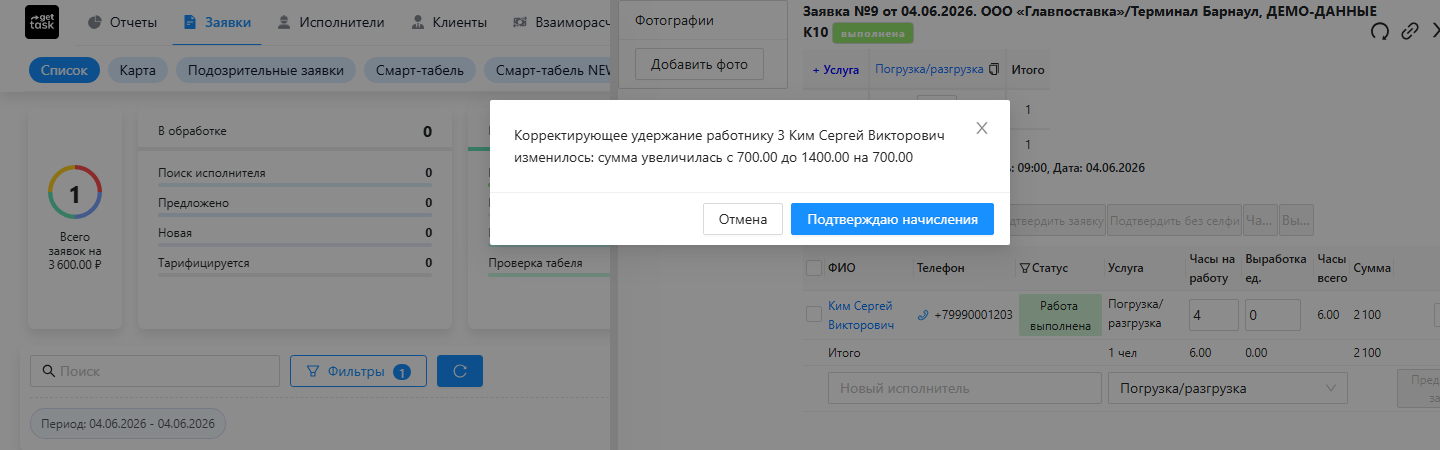Open the Заявки tab
1440x450 pixels.
point(217,22)
